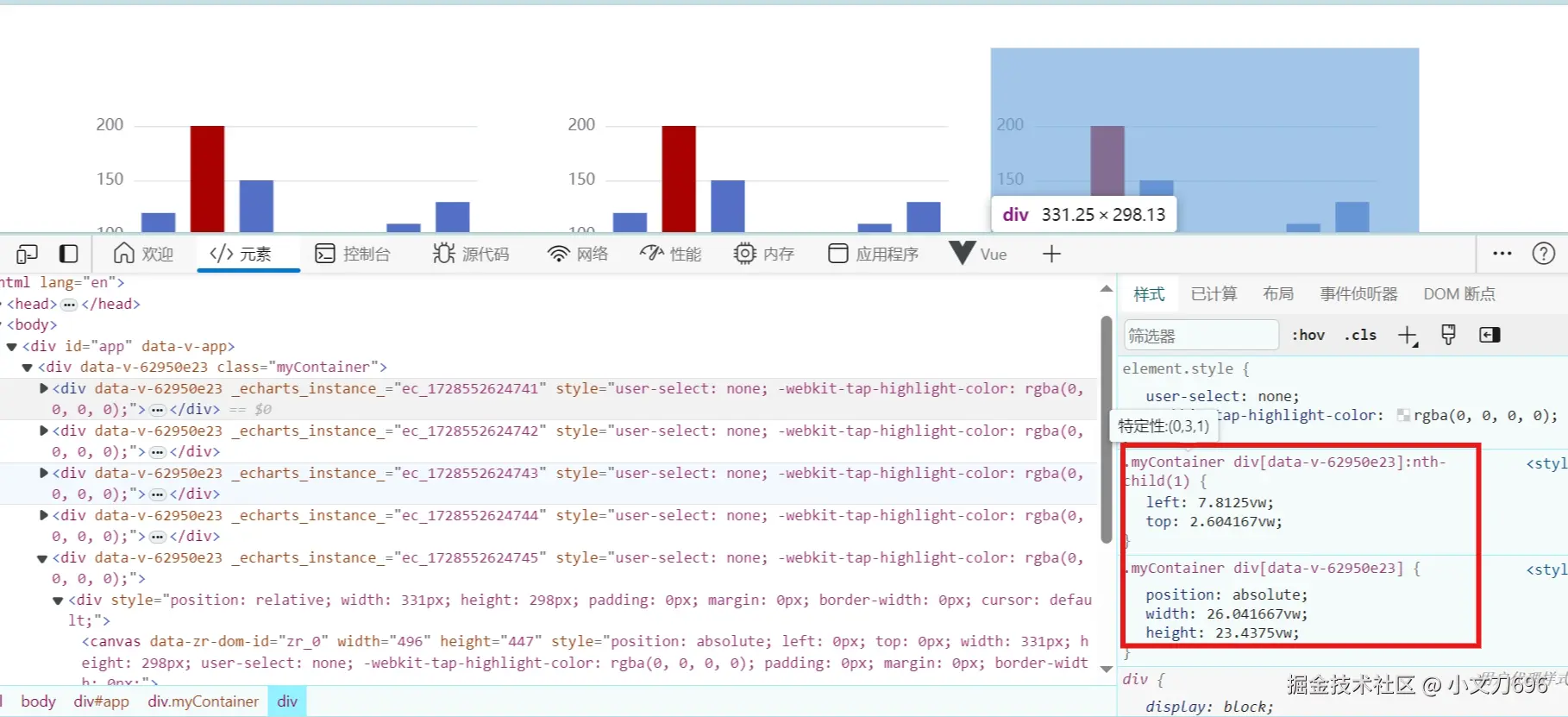Screen dimensions: 1568x717
Task: Collapse the position: relative div node
Action: [x=58, y=601]
